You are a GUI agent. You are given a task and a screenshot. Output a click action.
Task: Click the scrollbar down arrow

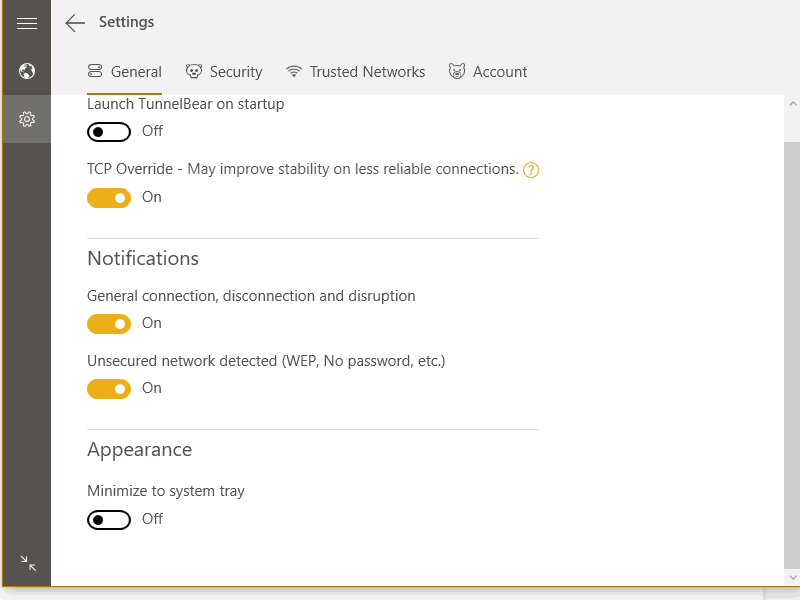click(x=791, y=577)
